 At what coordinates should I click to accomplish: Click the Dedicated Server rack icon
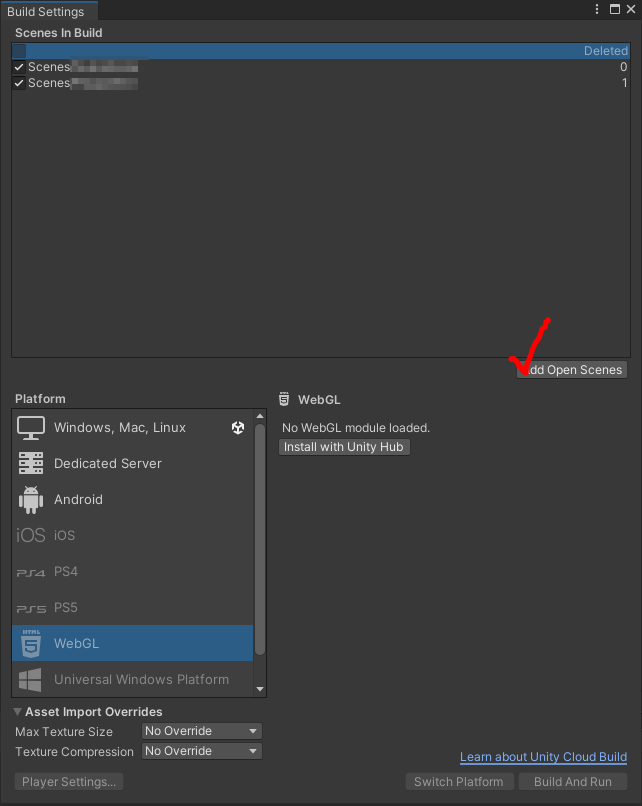[31, 463]
